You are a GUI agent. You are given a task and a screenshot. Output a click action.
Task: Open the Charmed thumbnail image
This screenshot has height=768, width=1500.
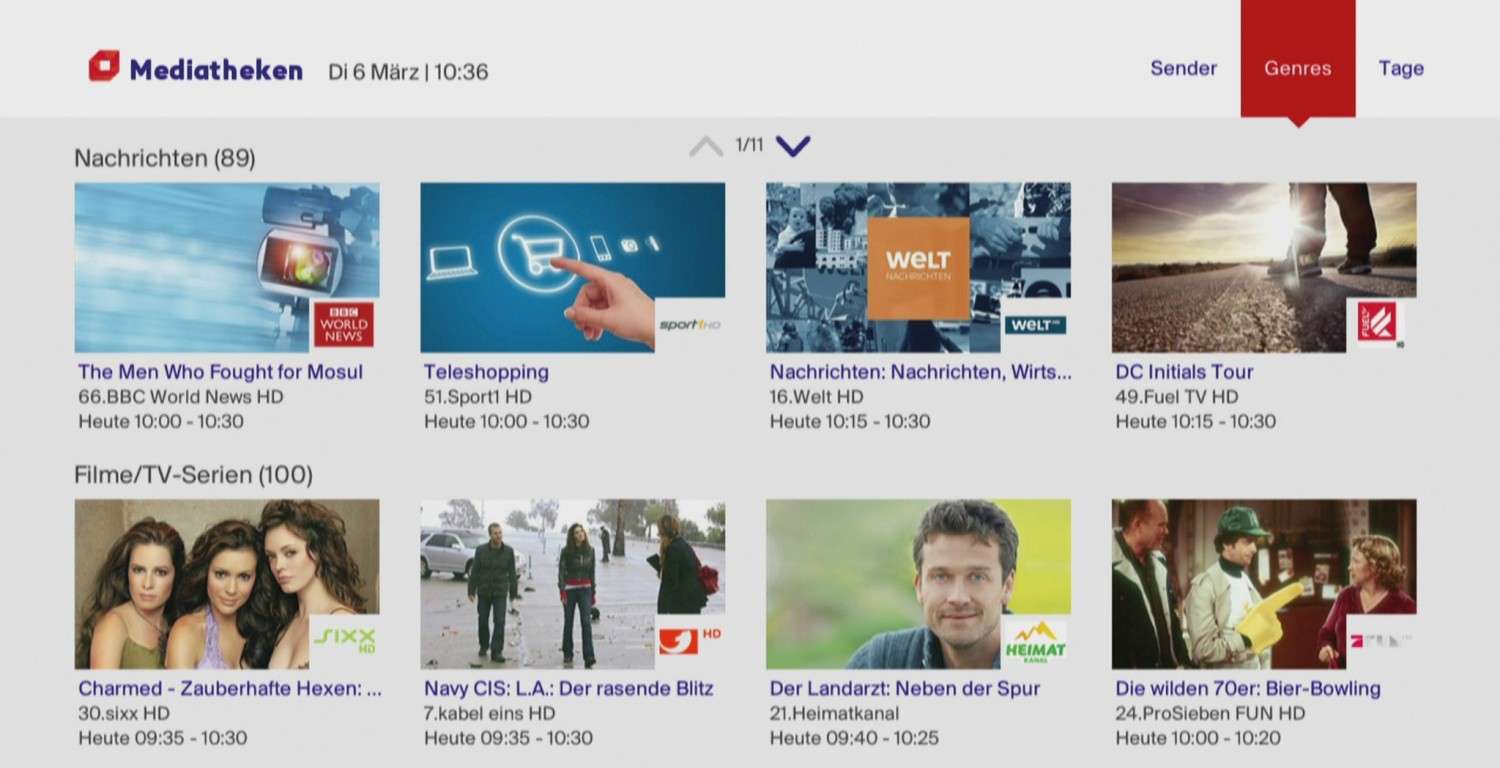tap(227, 584)
